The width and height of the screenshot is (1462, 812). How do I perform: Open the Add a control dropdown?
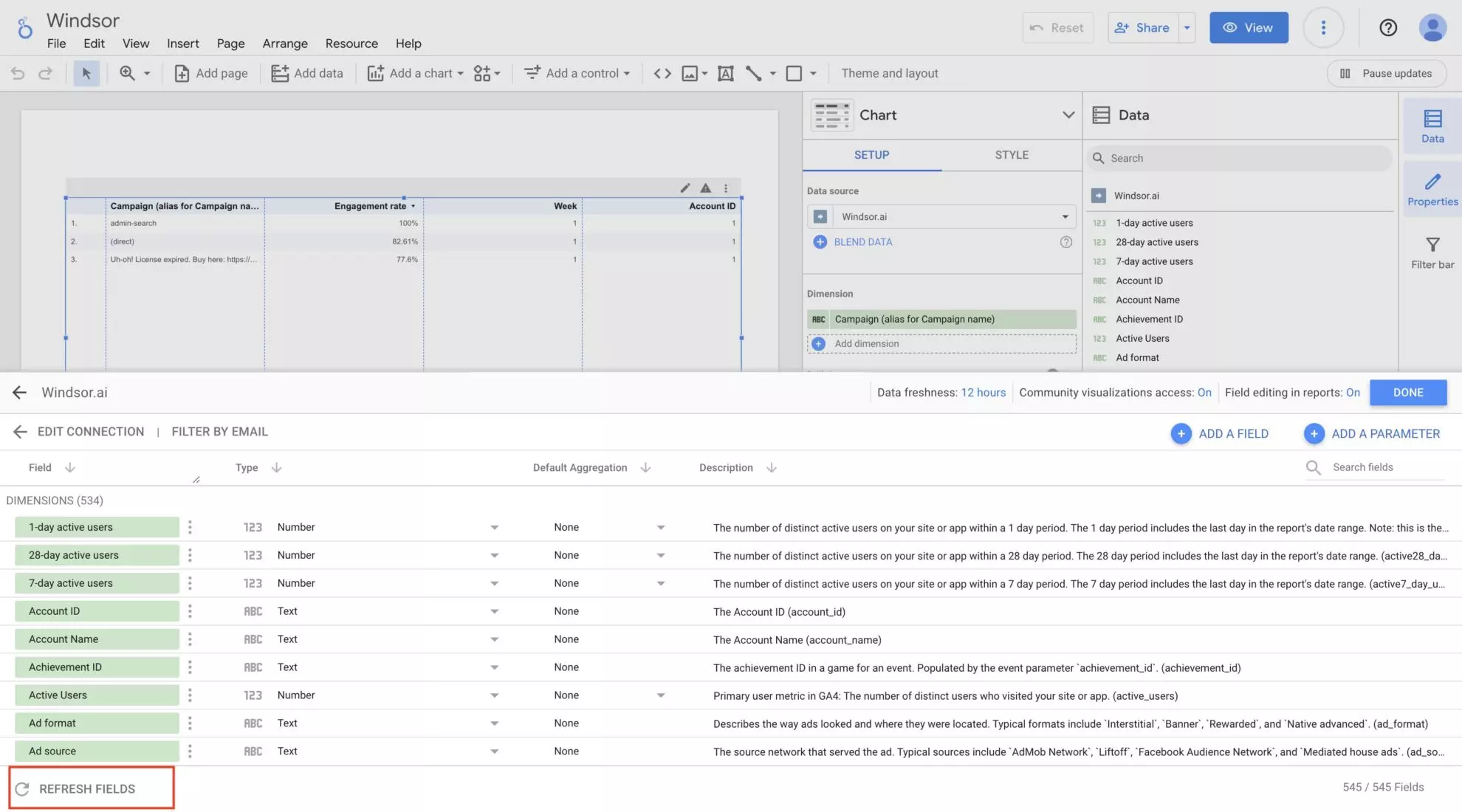click(577, 73)
